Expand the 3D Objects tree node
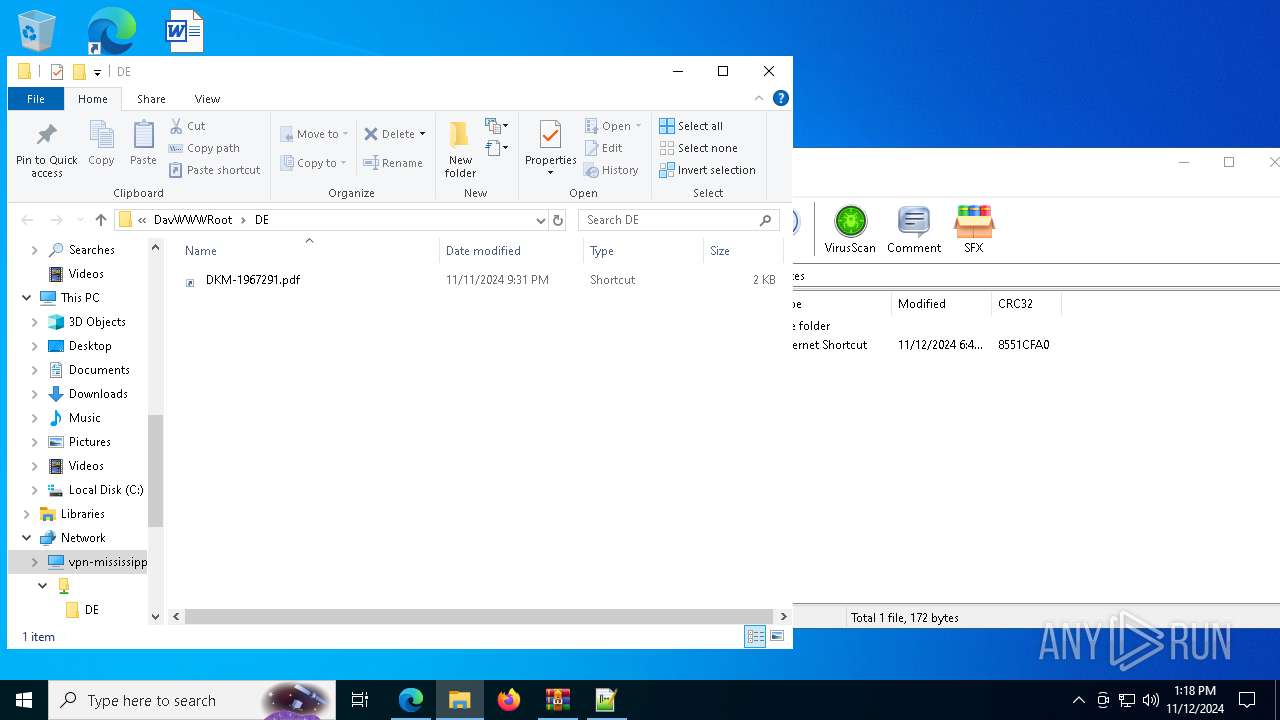The height and width of the screenshot is (720, 1280). click(x=35, y=322)
